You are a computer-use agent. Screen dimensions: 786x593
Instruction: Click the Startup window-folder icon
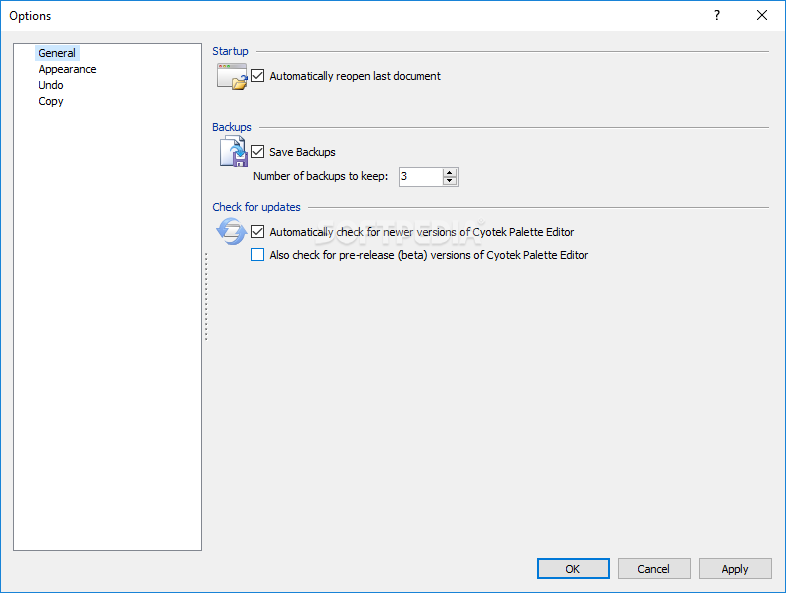click(x=232, y=77)
